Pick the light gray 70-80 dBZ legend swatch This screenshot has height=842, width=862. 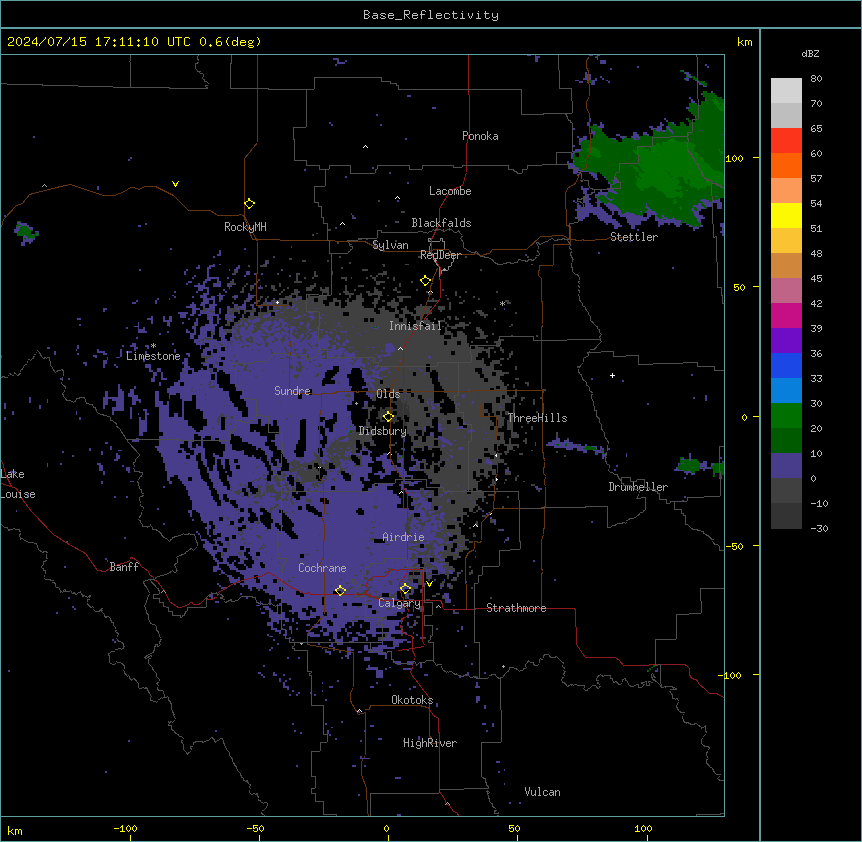[x=786, y=91]
